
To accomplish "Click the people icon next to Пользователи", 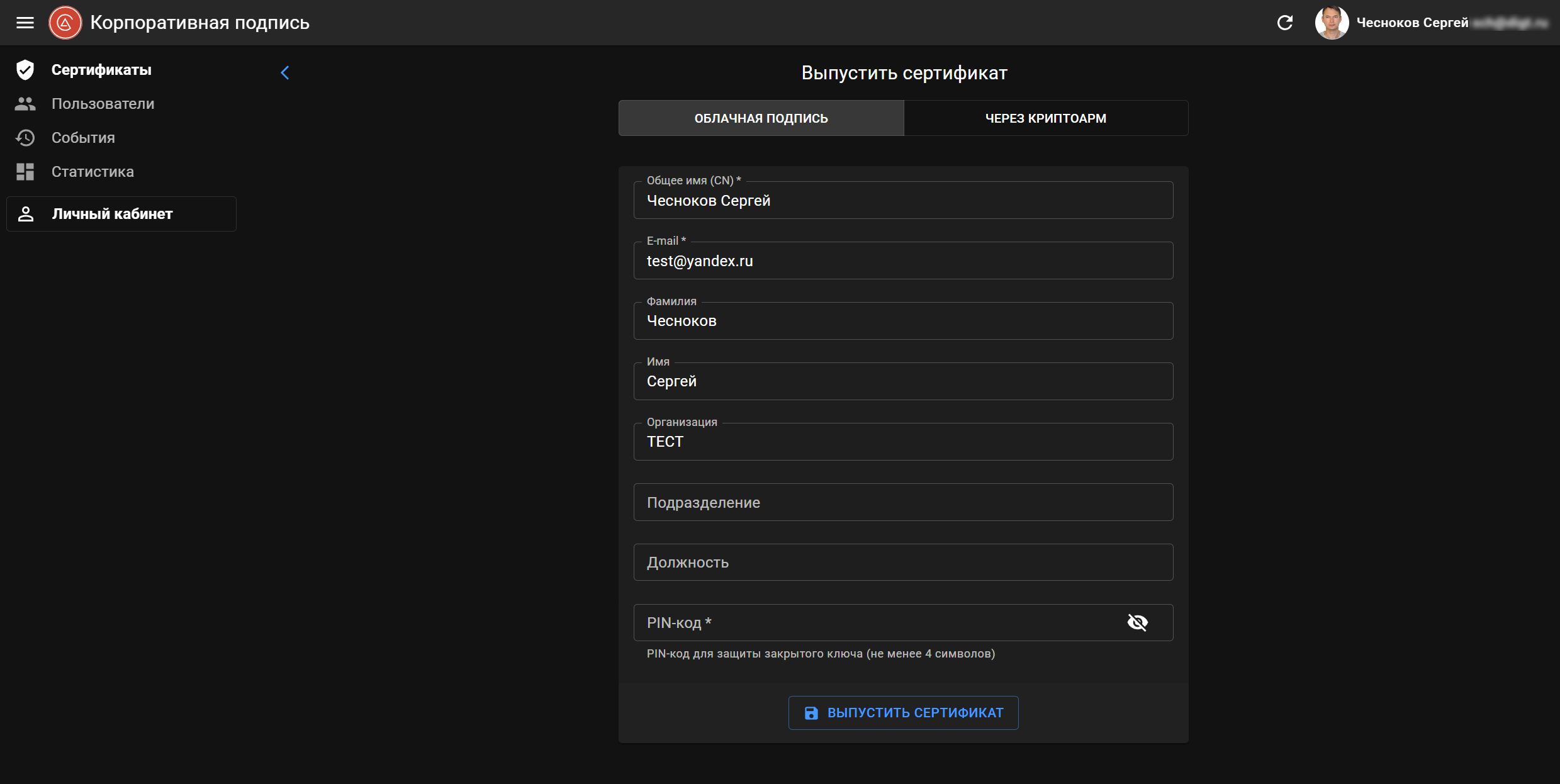I will pos(25,104).
